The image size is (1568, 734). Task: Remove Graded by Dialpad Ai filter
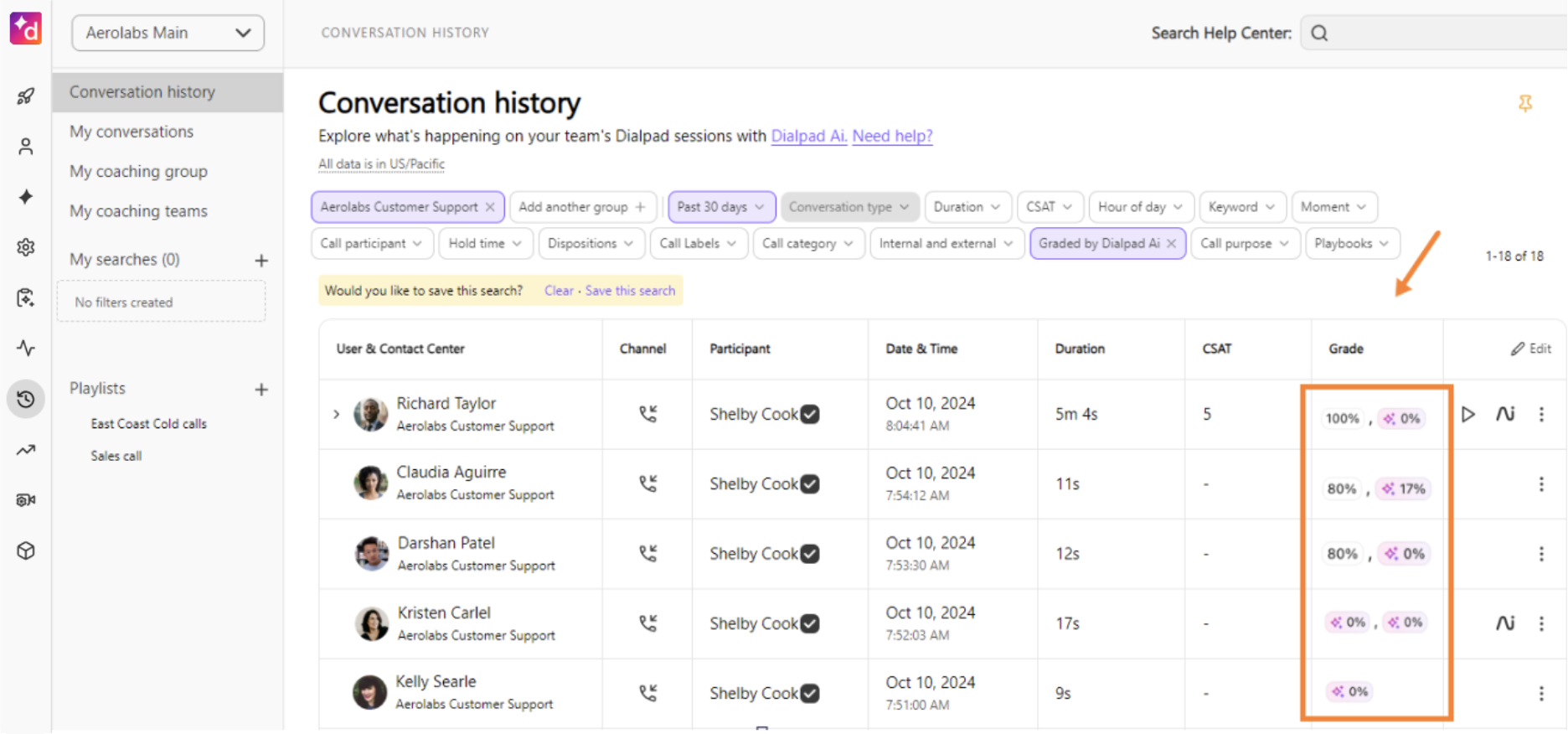1171,244
